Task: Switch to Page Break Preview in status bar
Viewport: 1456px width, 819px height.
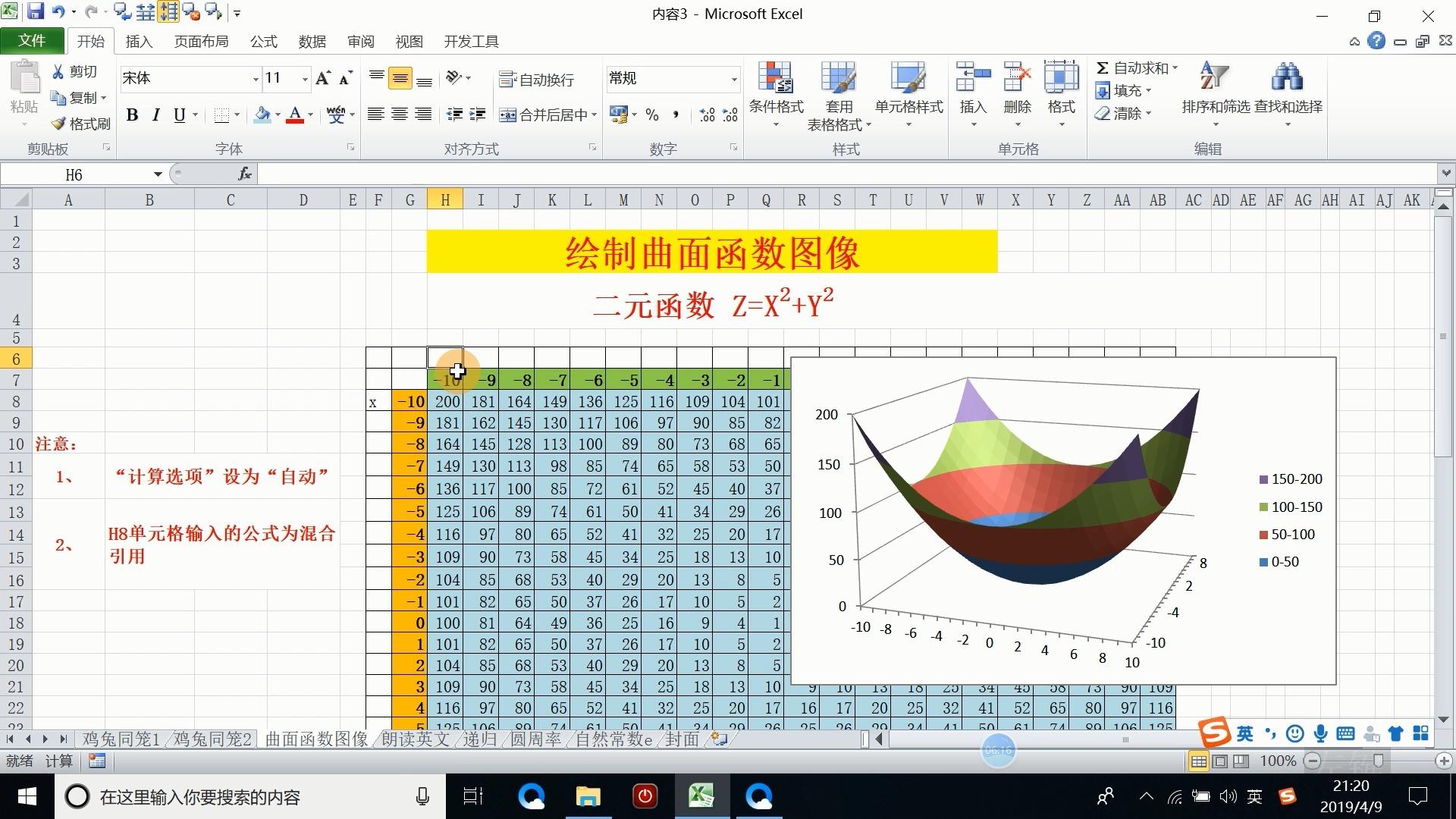Action: coord(1241,761)
